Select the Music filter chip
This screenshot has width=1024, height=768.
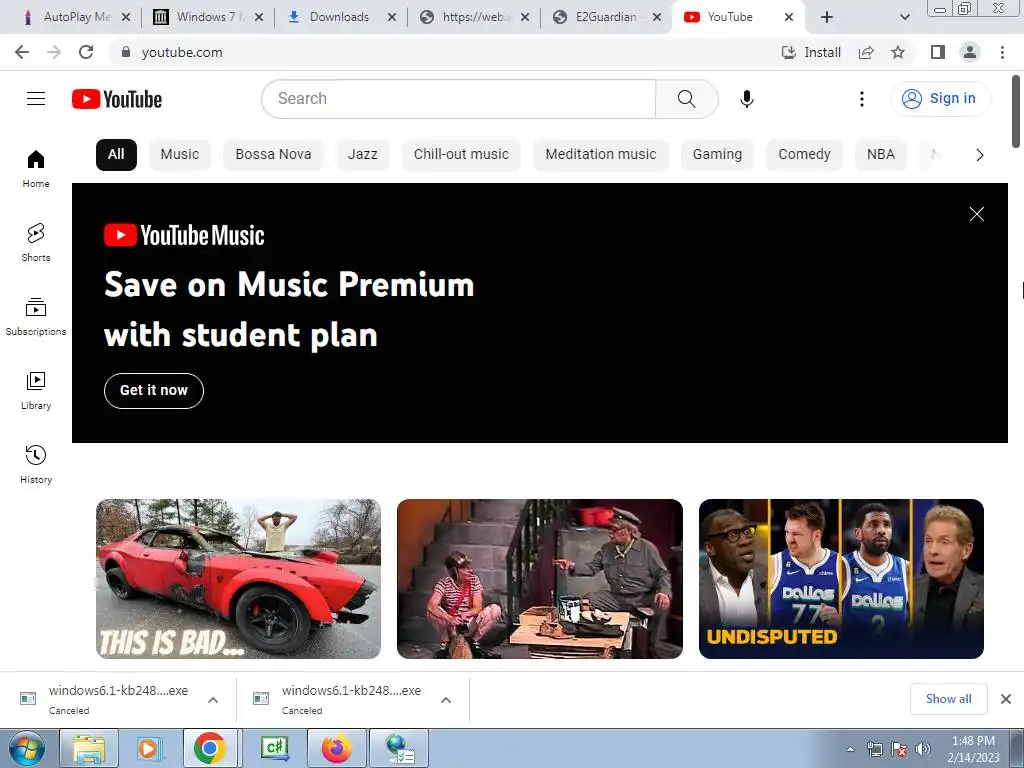coord(180,155)
